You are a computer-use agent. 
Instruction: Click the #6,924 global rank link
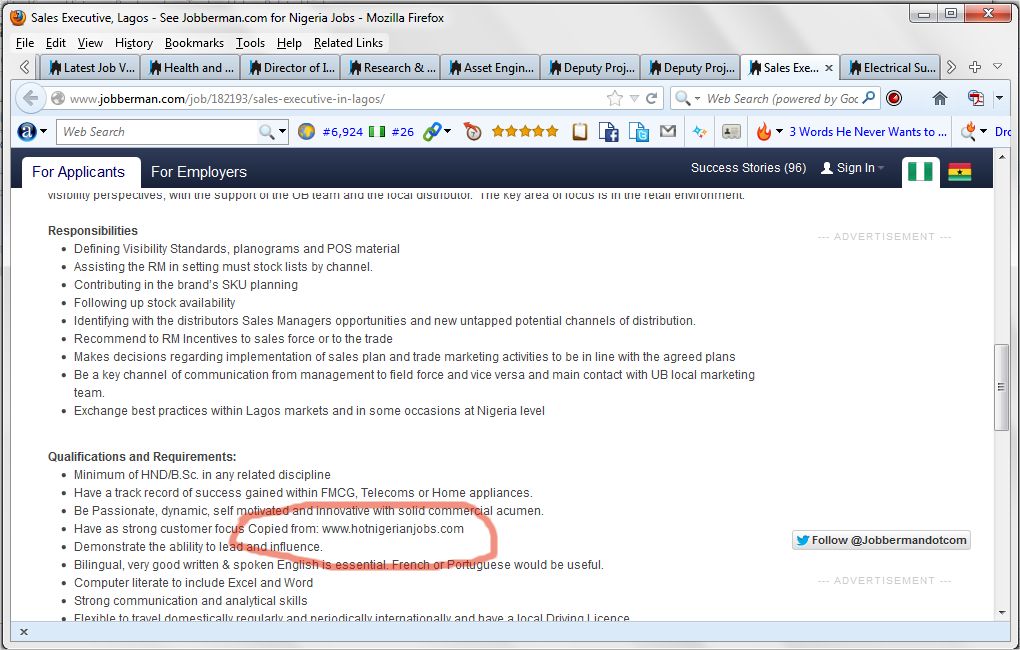[x=342, y=132]
